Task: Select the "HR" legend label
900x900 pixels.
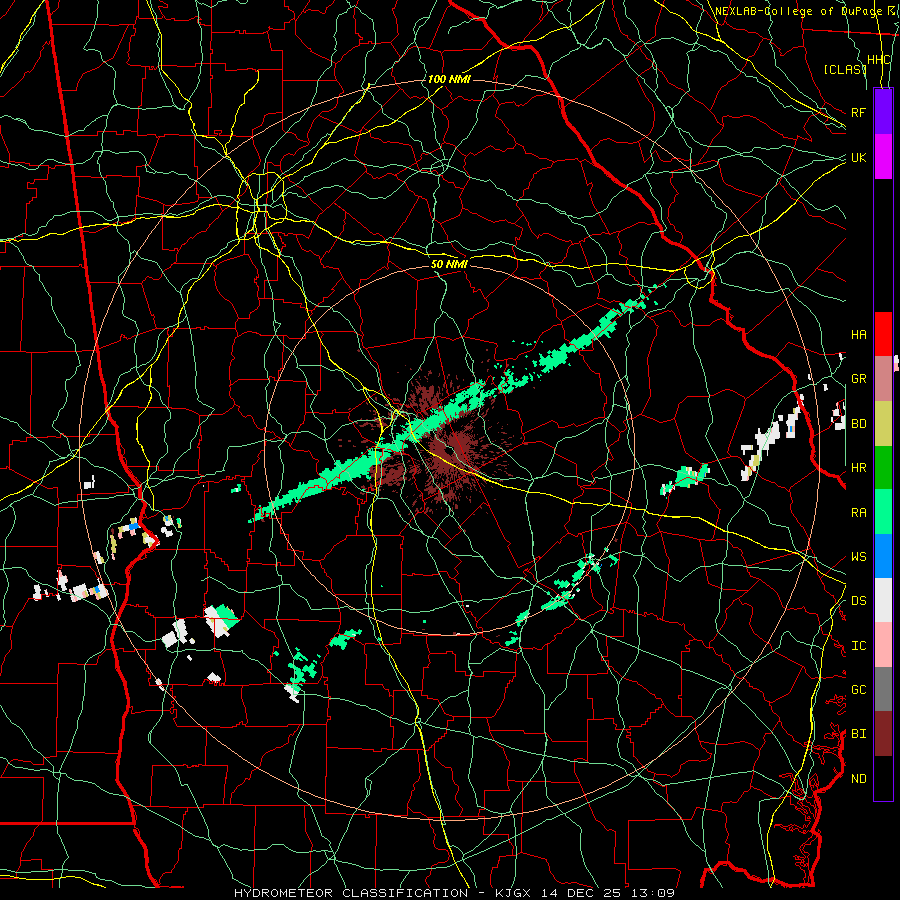Action: pyautogui.click(x=858, y=468)
